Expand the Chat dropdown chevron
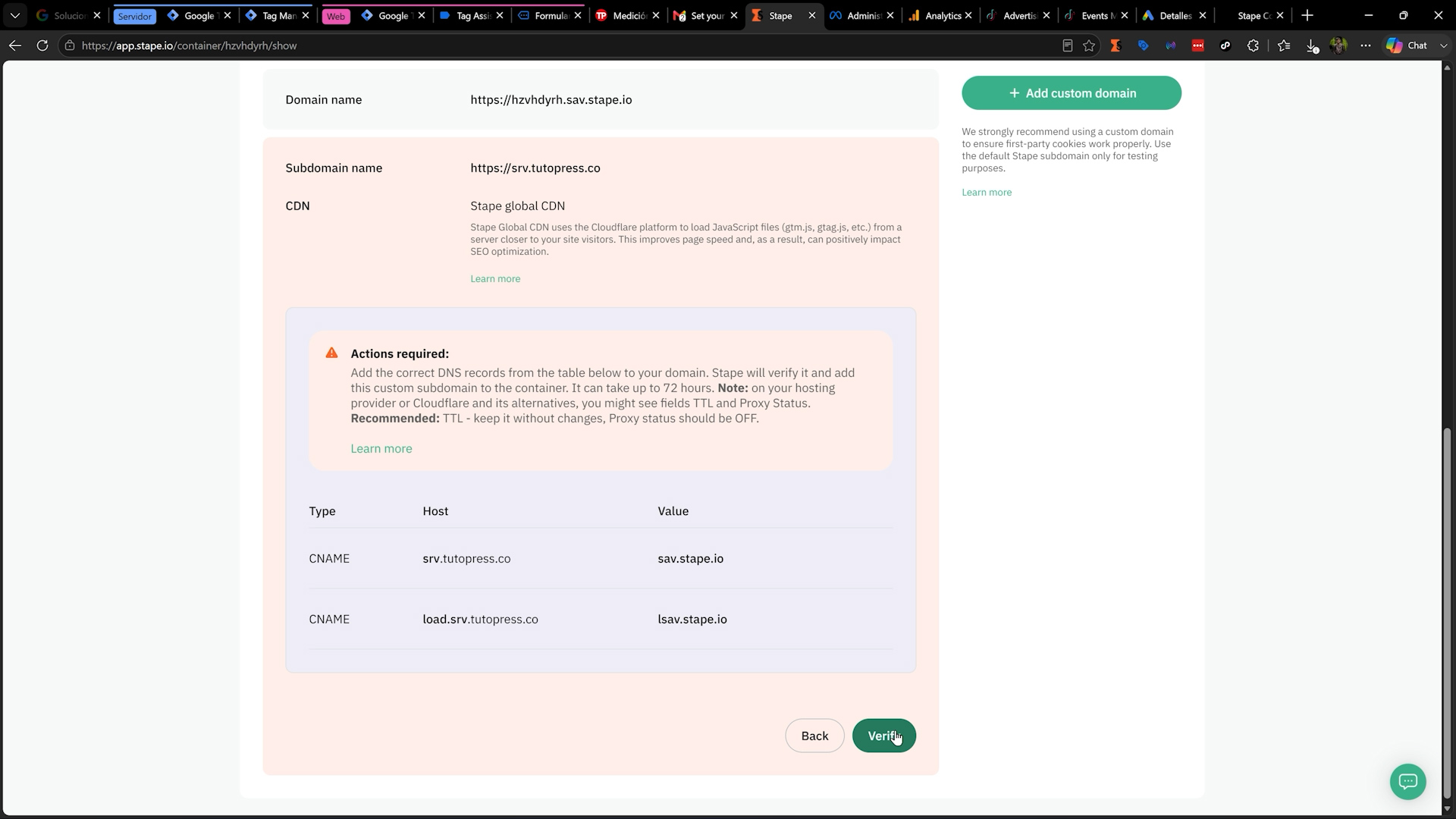 1443,45
